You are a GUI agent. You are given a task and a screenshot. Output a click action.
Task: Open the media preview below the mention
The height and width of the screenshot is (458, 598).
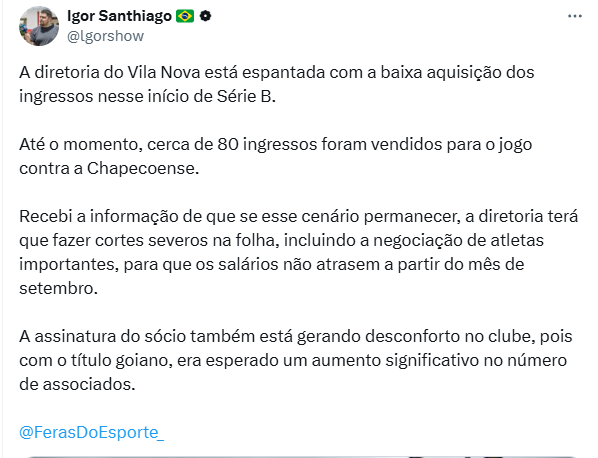[x=301, y=456]
